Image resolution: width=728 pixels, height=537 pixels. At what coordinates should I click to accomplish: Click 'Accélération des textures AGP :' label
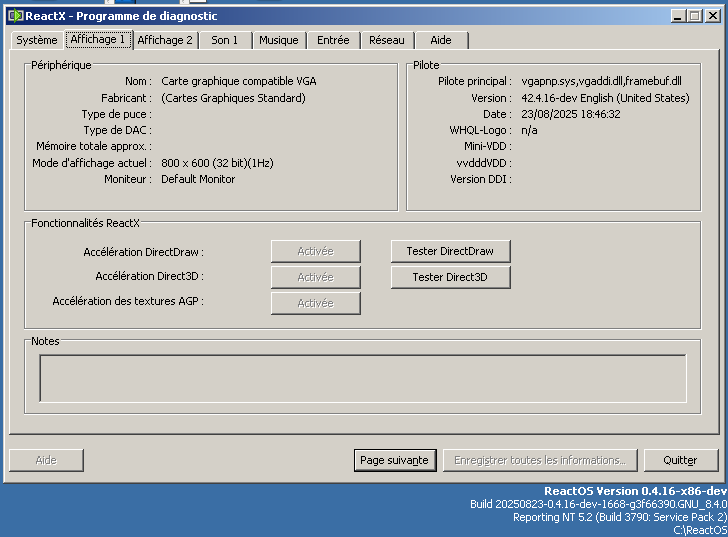tap(128, 301)
